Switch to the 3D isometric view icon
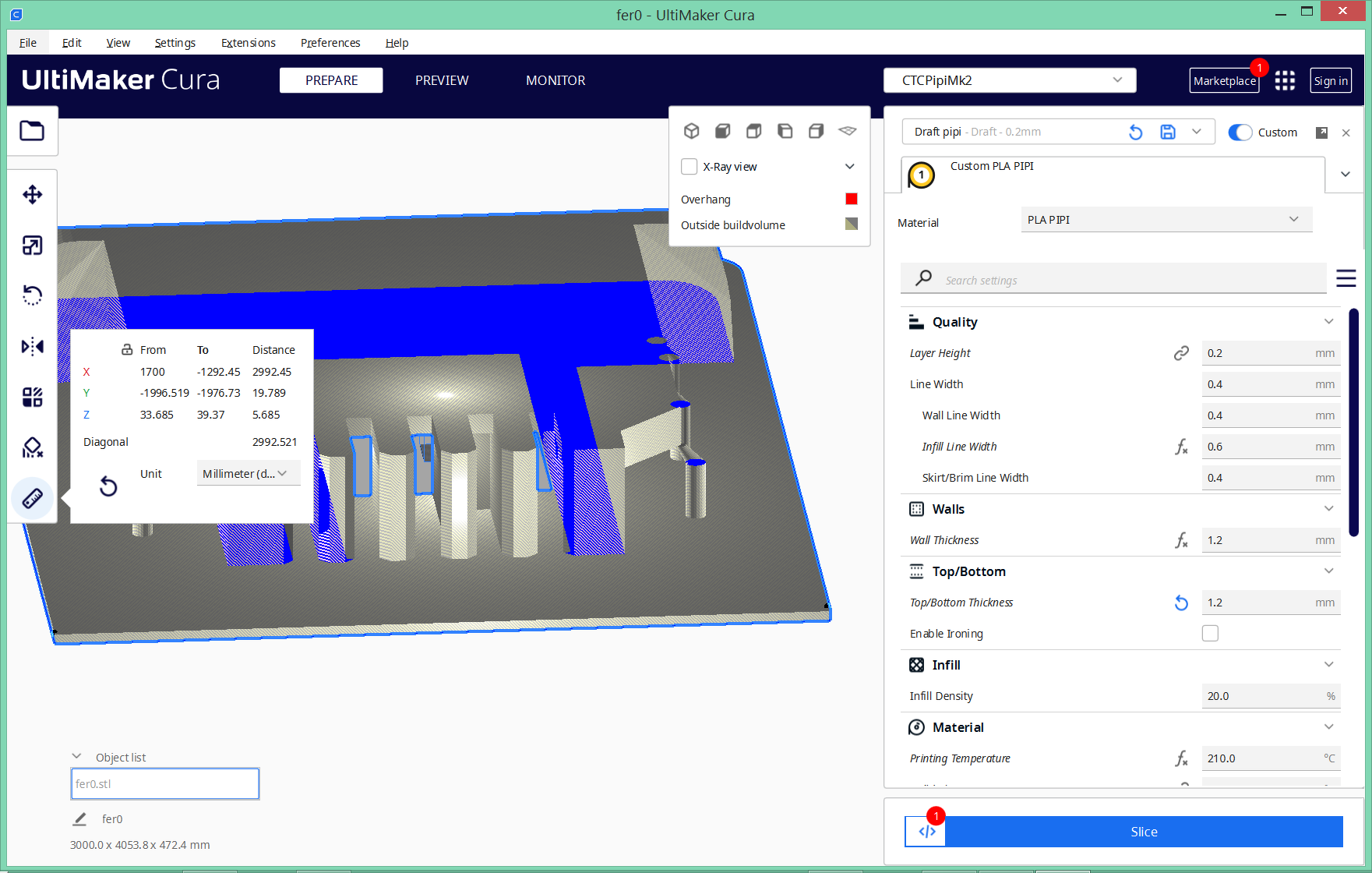The width and height of the screenshot is (1372, 873). point(691,131)
